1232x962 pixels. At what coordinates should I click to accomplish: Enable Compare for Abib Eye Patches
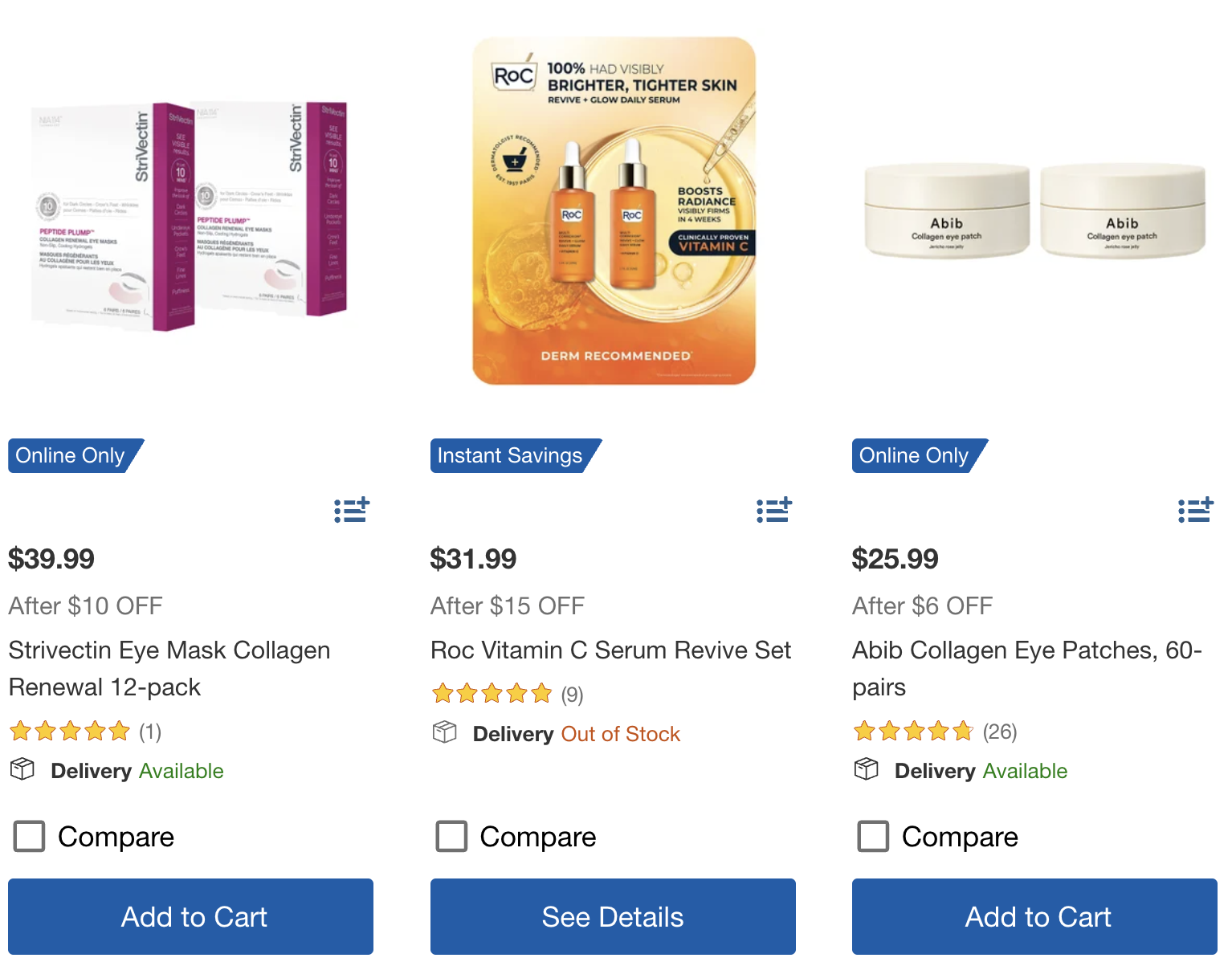tap(873, 836)
